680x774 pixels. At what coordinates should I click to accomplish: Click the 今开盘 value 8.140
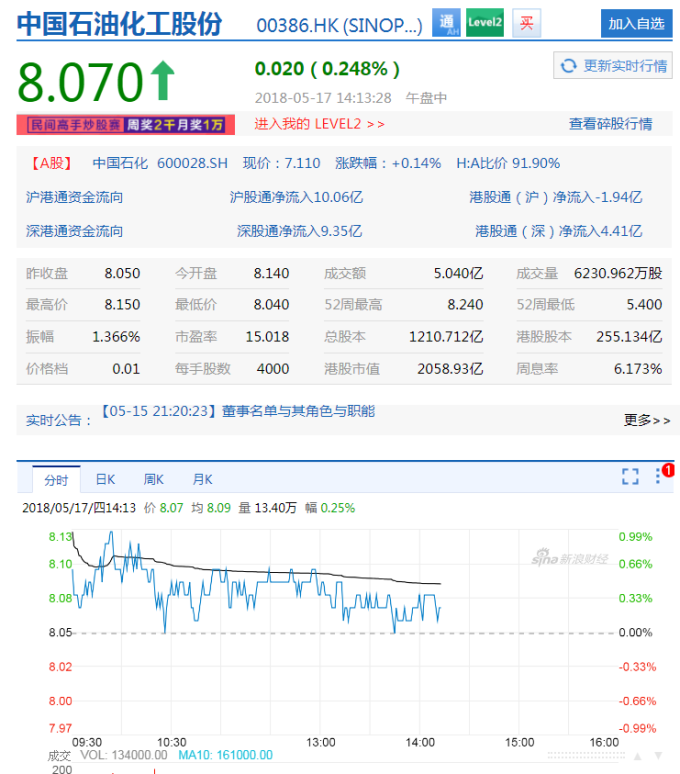point(271,273)
